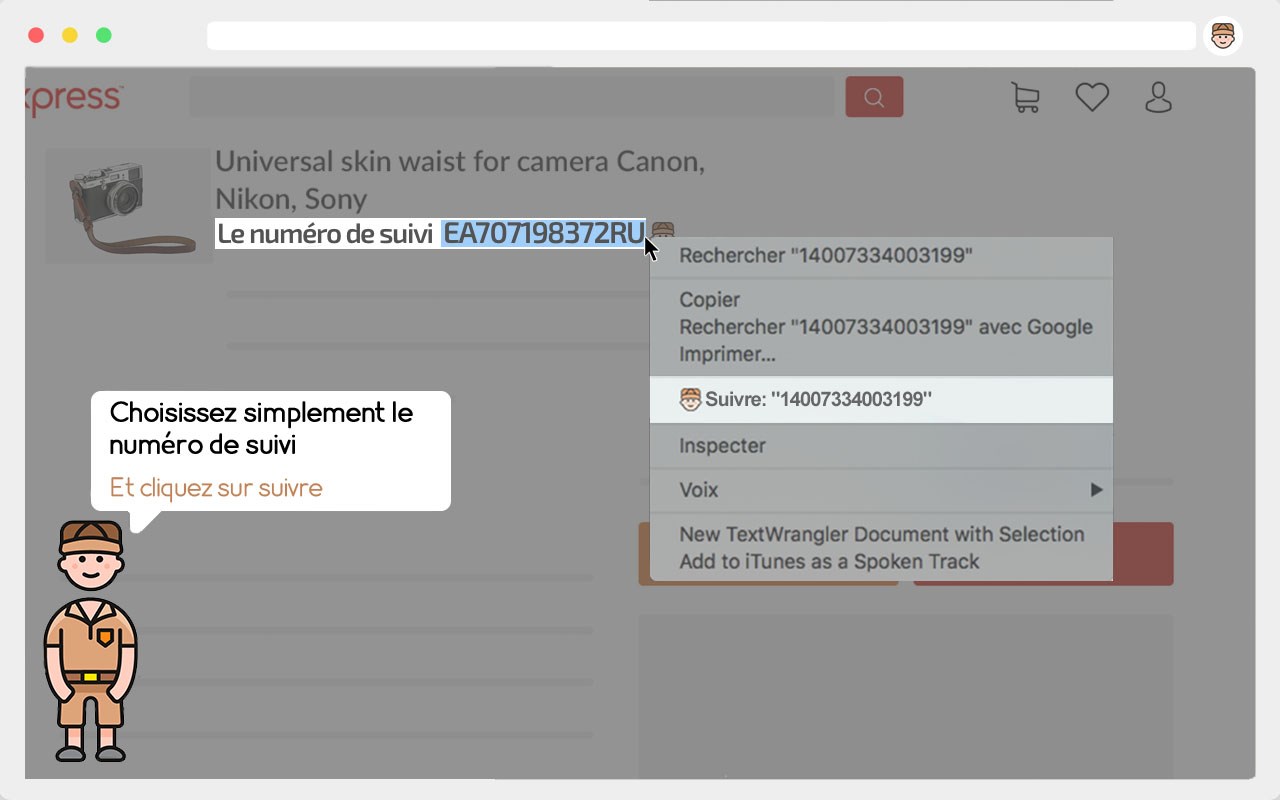
Task: Open the wishlist heart icon
Action: (x=1092, y=97)
